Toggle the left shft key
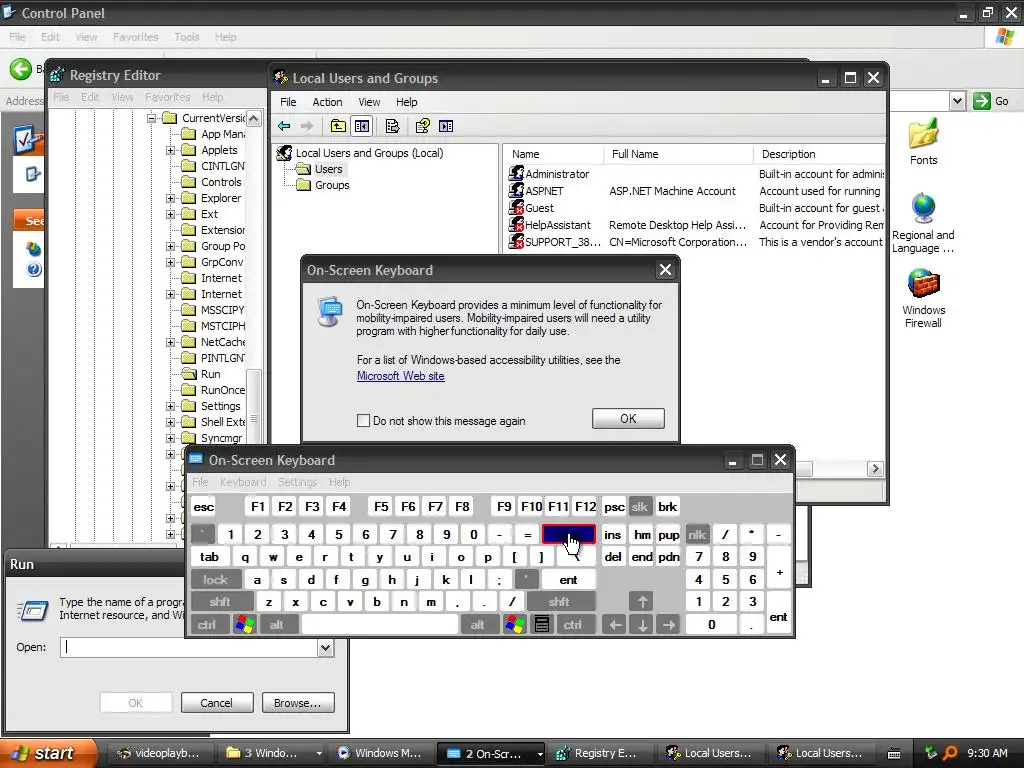The image size is (1024, 768). [x=220, y=602]
